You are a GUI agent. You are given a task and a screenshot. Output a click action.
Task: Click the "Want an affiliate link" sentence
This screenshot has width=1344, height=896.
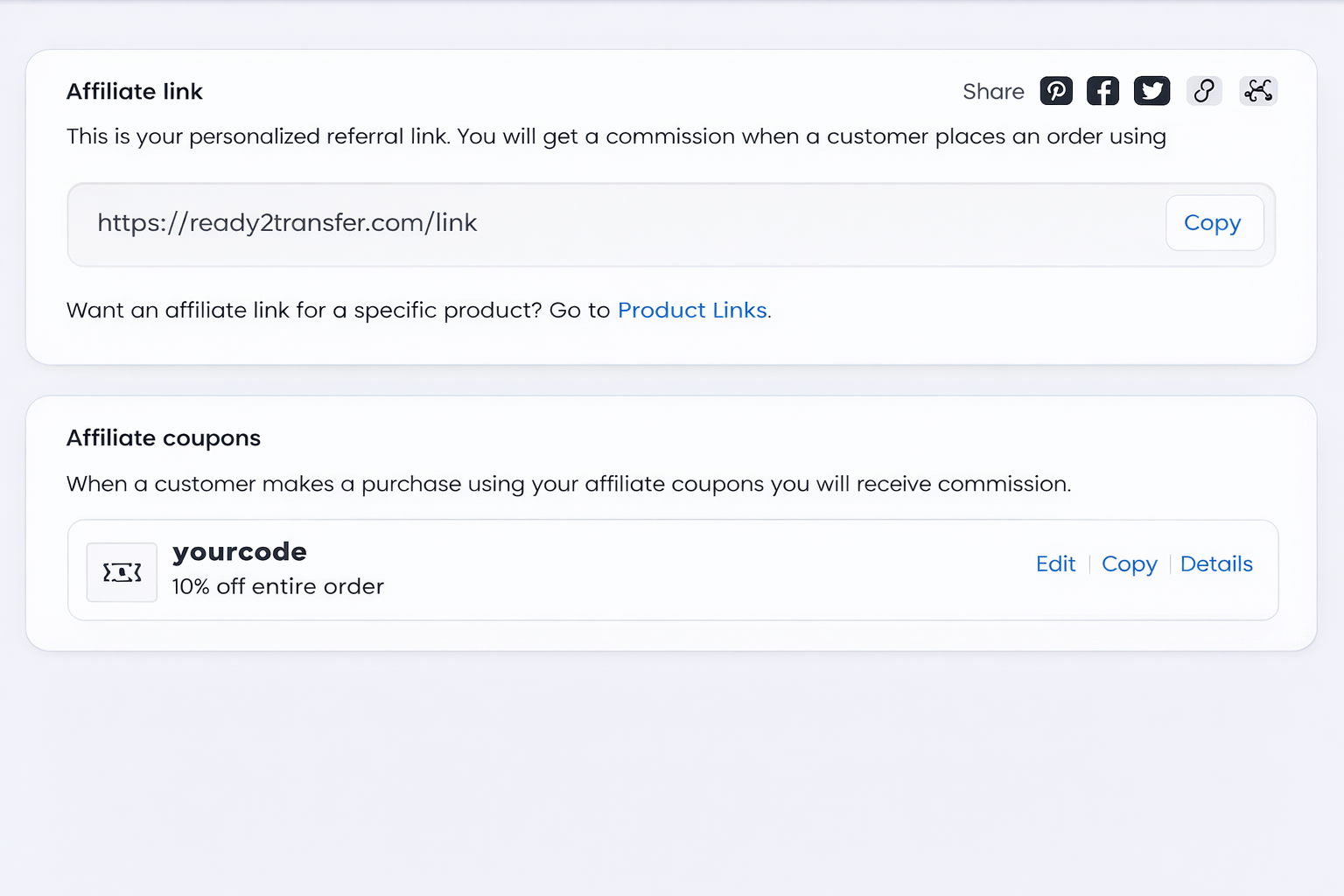click(x=338, y=311)
